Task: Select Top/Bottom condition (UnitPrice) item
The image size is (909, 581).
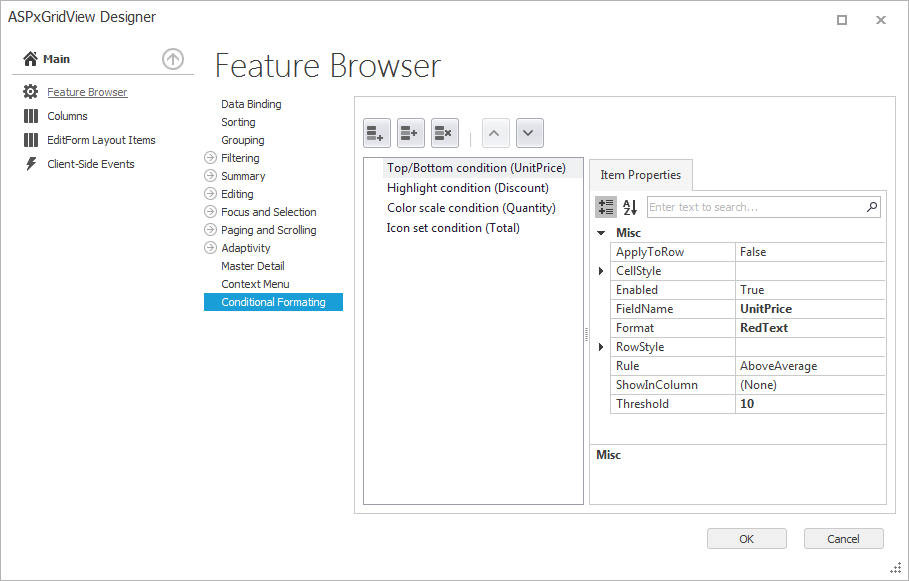Action: click(x=476, y=168)
